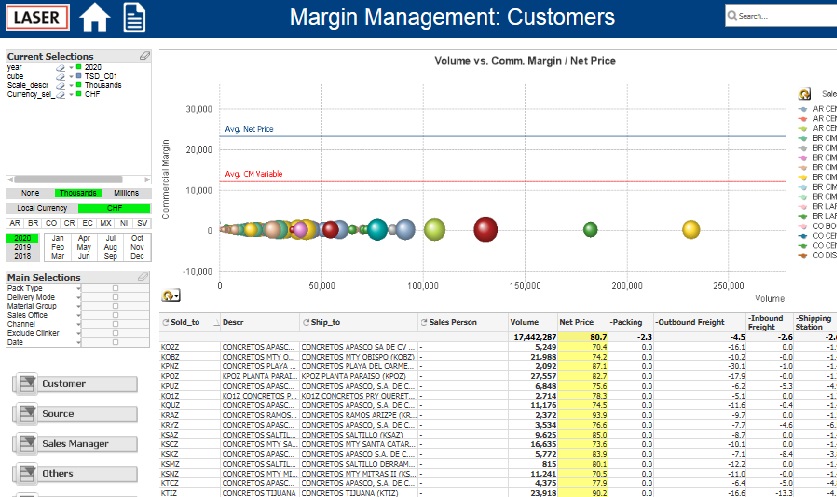
Task: Click the Search input field
Action: click(x=781, y=16)
